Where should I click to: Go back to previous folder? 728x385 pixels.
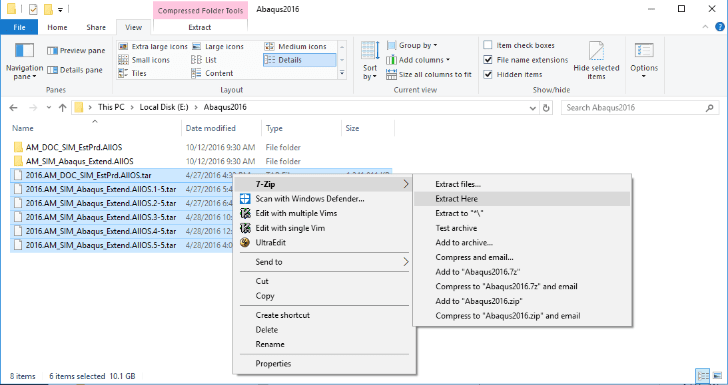click(13, 108)
